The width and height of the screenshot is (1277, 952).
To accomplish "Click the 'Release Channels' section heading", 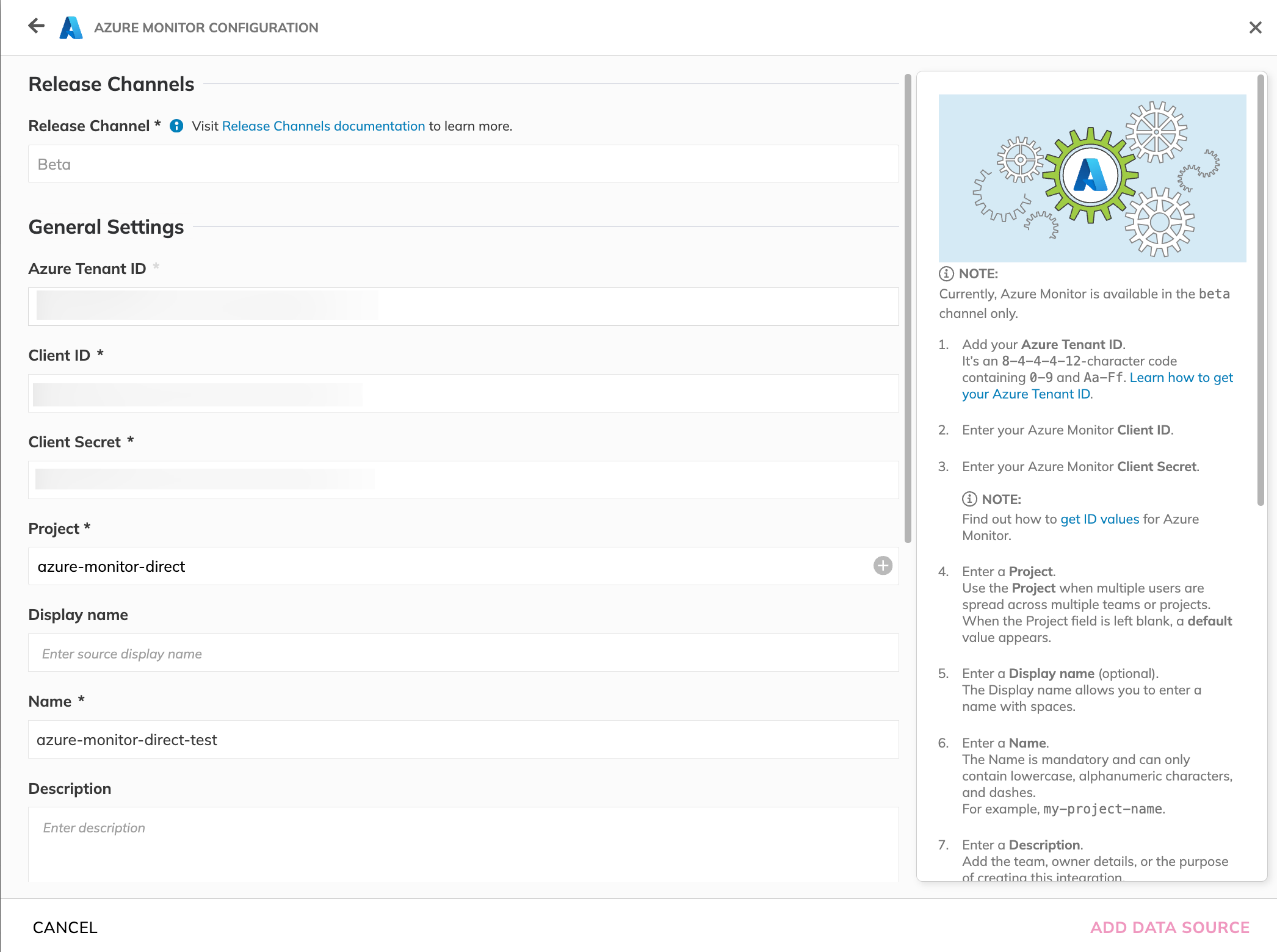I will 111,84.
